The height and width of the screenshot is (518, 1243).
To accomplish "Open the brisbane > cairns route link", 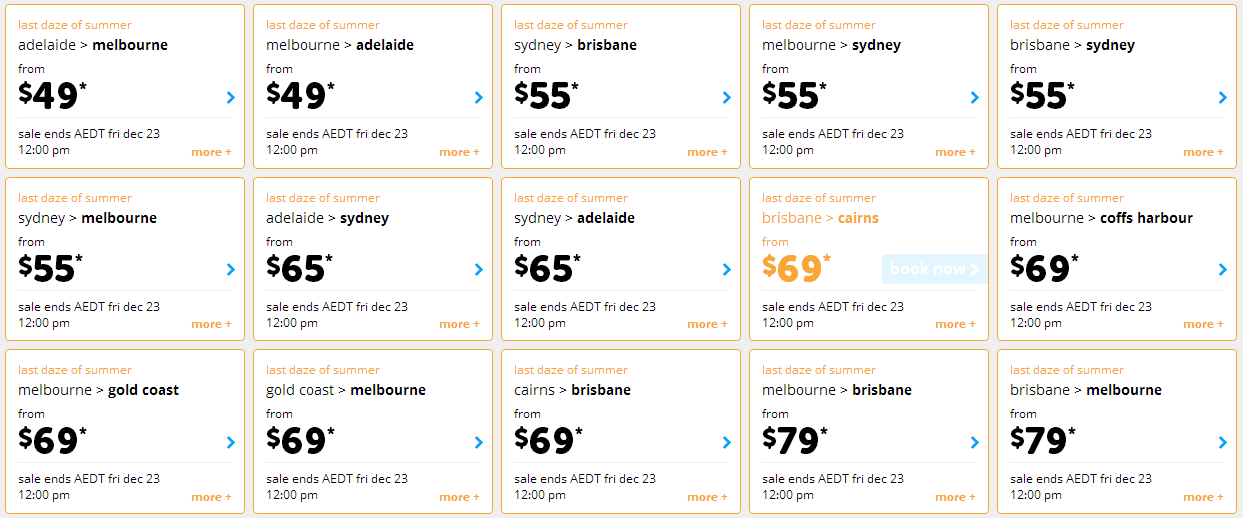I will tap(820, 218).
